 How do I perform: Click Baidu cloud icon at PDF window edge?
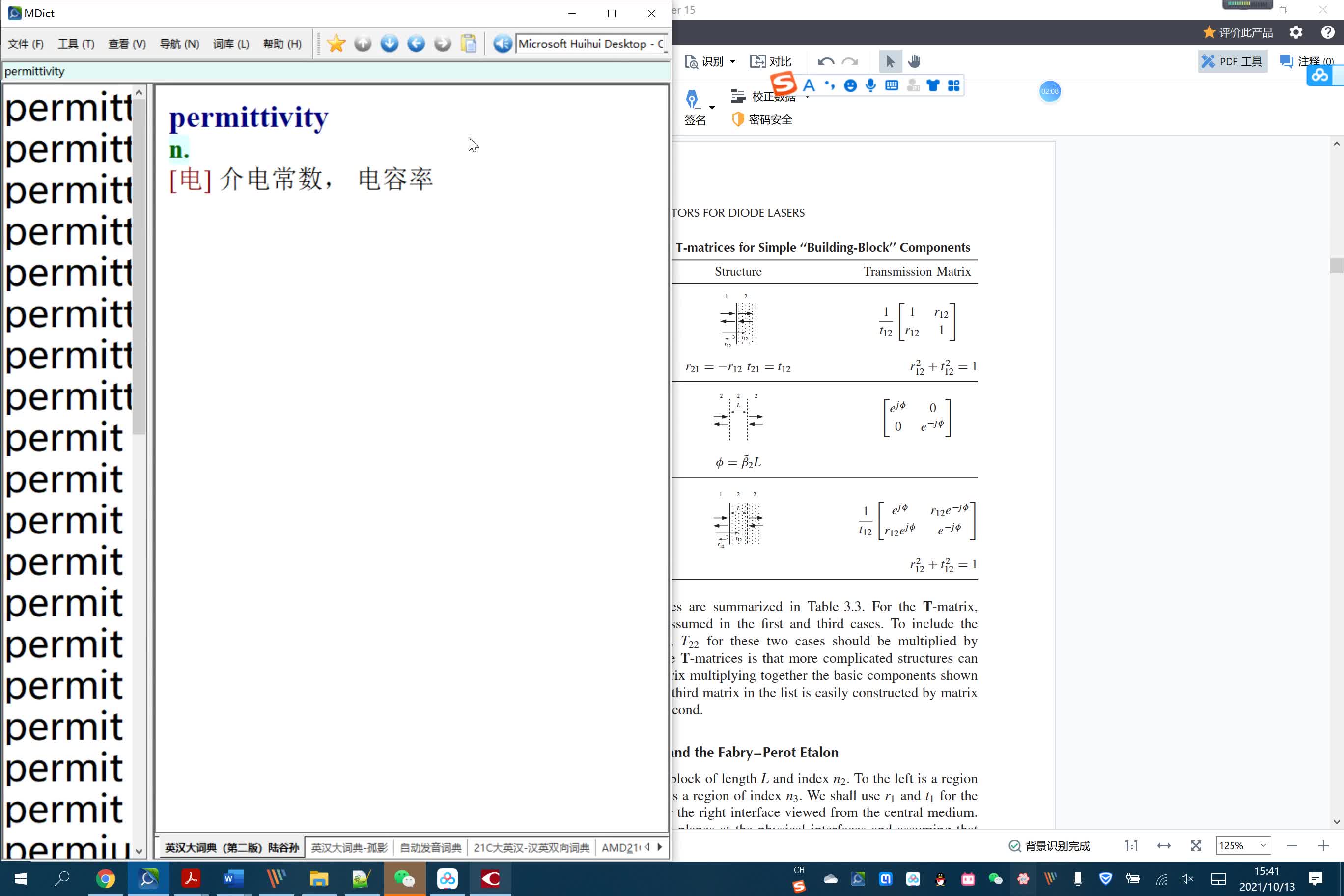pyautogui.click(x=1320, y=76)
